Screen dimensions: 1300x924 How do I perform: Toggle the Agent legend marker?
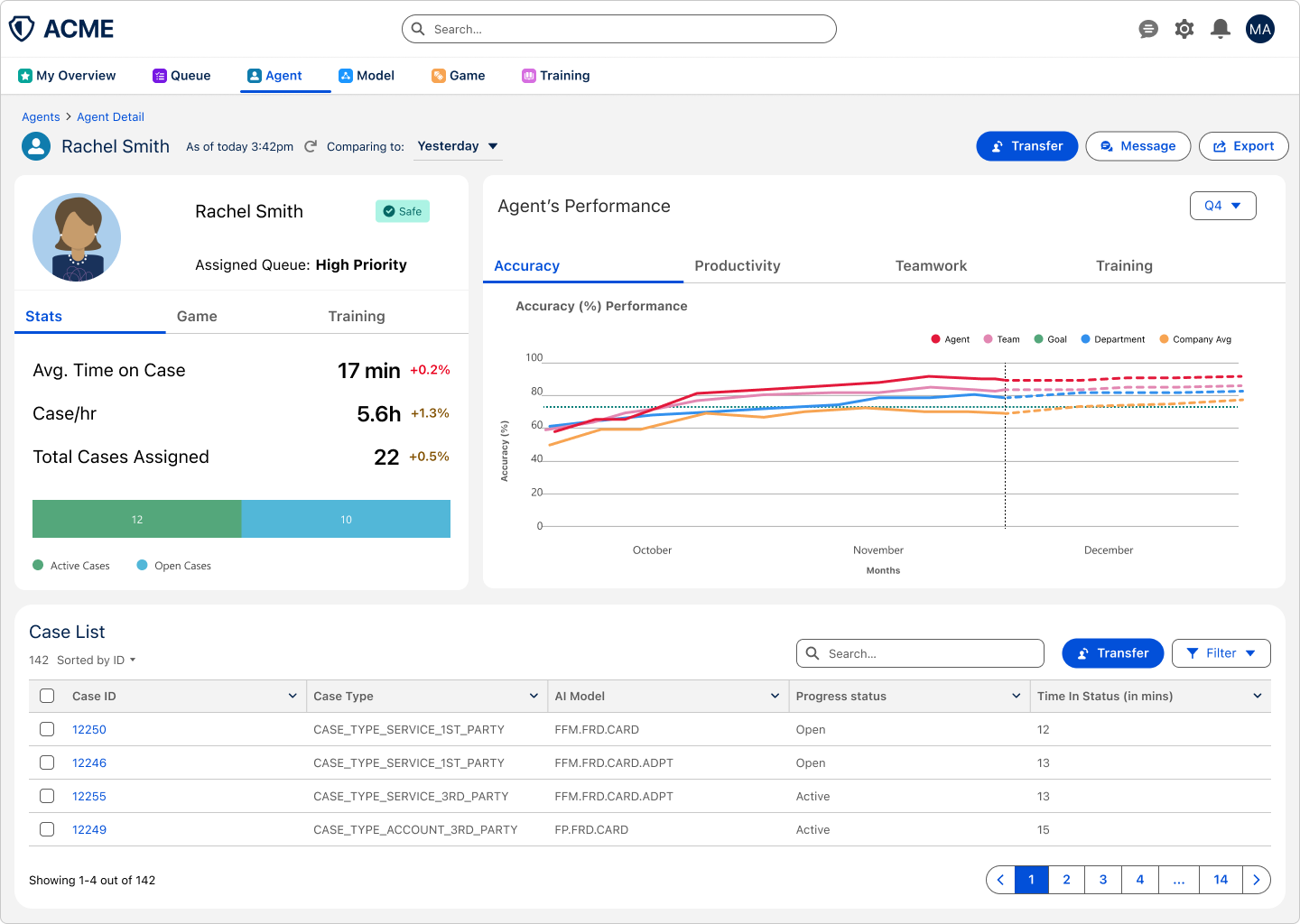[935, 339]
